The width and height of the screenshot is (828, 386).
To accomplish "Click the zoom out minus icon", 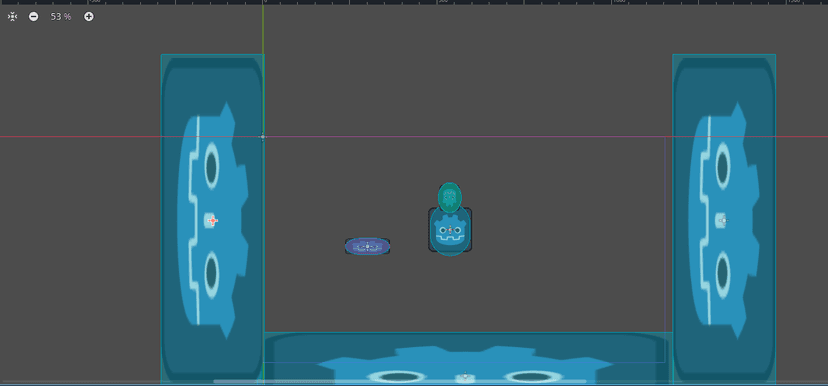I will pyautogui.click(x=33, y=16).
